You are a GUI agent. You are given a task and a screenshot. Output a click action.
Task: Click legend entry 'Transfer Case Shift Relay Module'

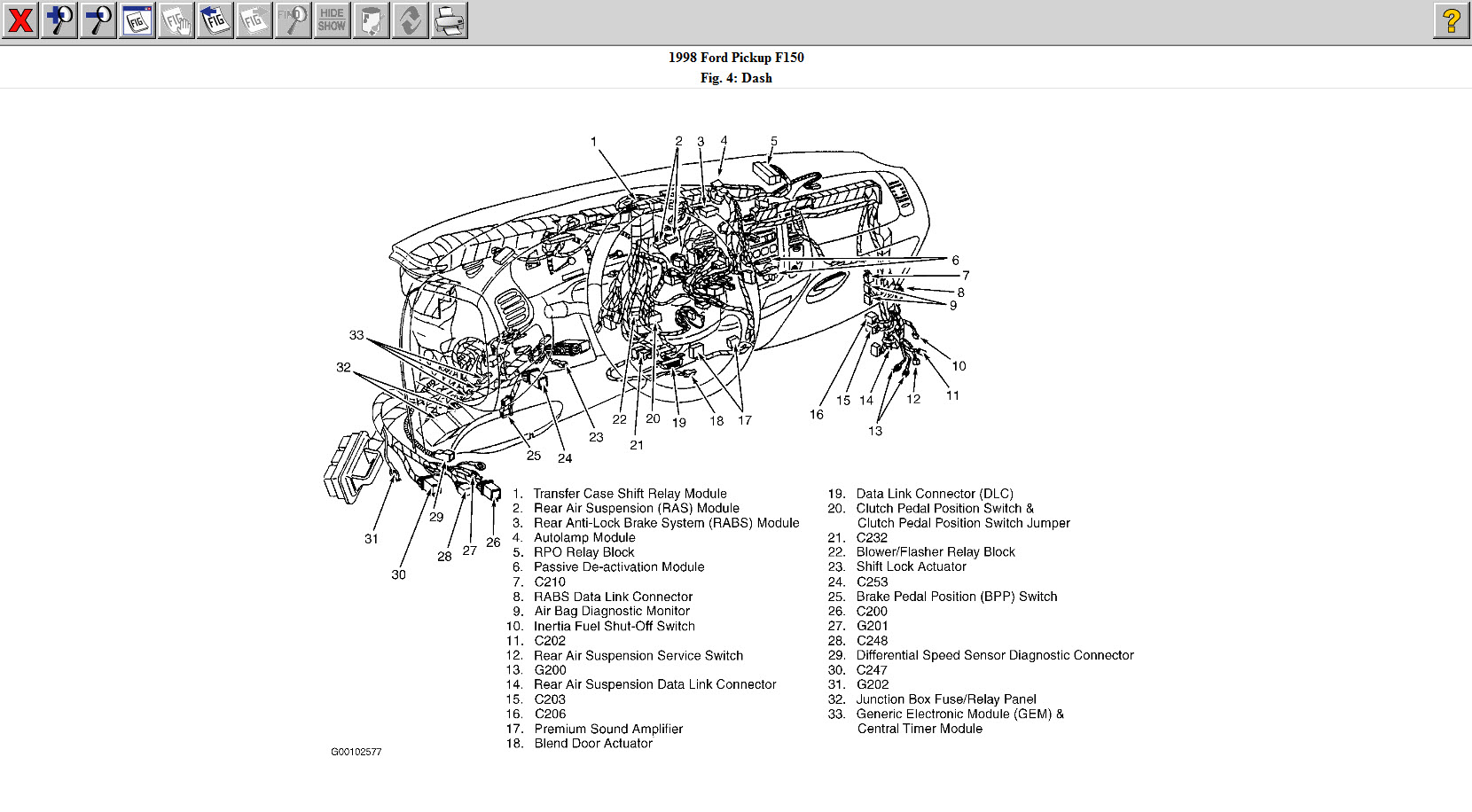(630, 494)
